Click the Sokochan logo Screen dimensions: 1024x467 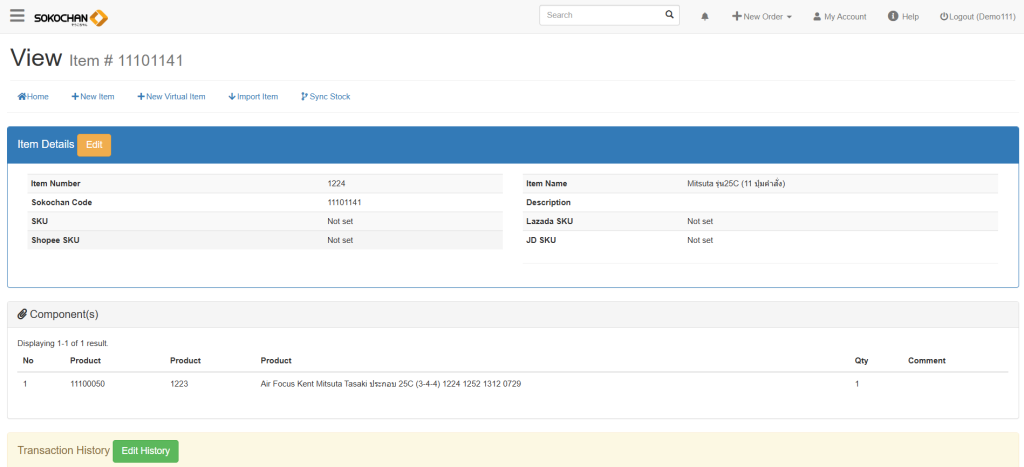click(70, 17)
